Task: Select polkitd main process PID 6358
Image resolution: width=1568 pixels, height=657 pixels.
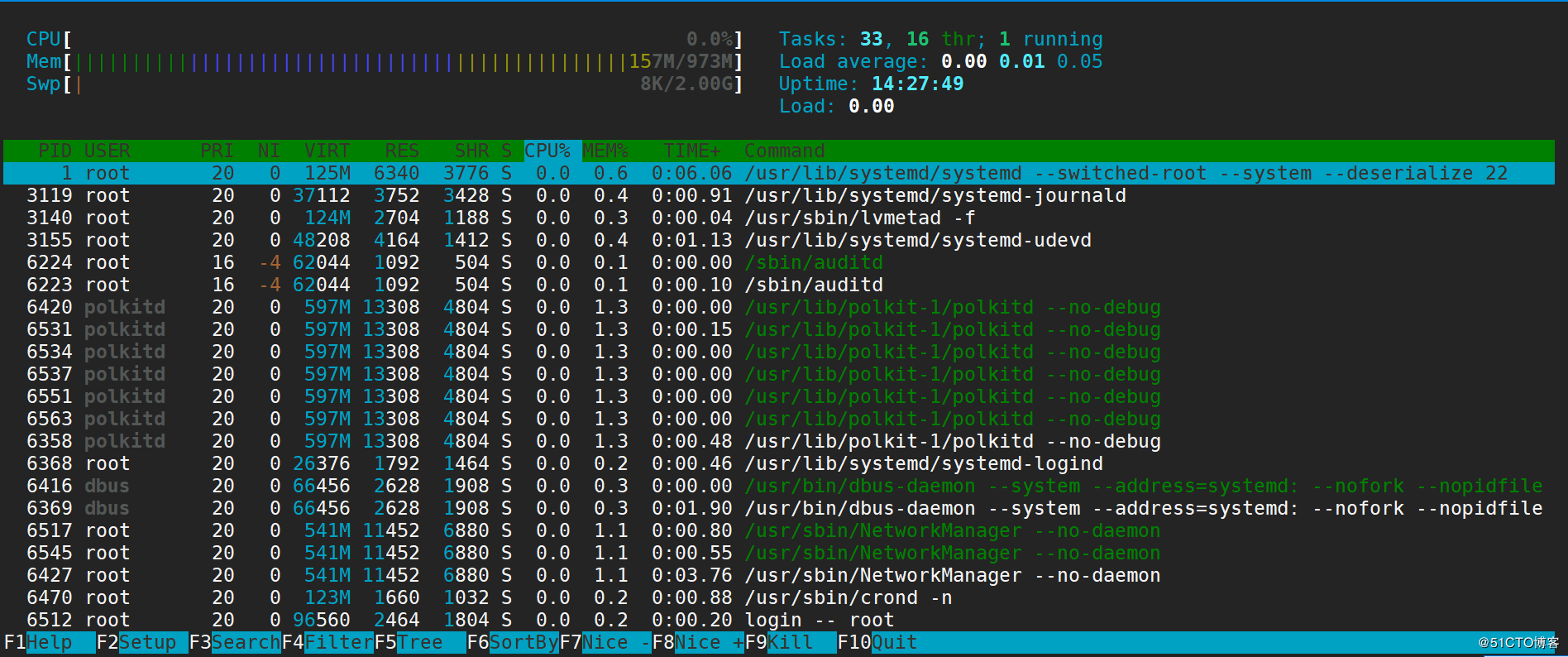Action: click(779, 441)
